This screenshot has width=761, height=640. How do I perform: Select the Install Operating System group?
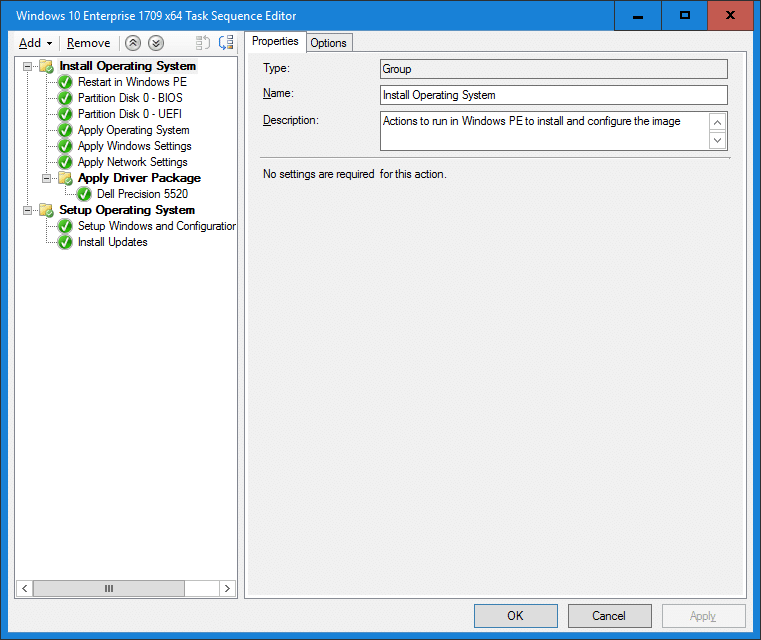(128, 66)
